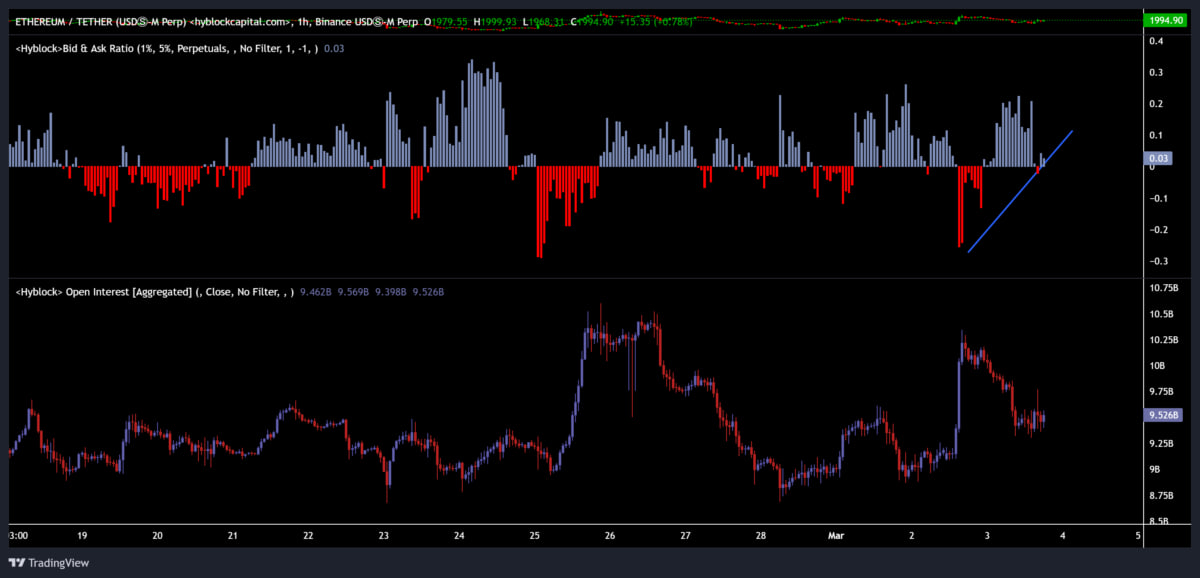
Task: Select the blue trend line drawing
Action: tap(1020, 191)
